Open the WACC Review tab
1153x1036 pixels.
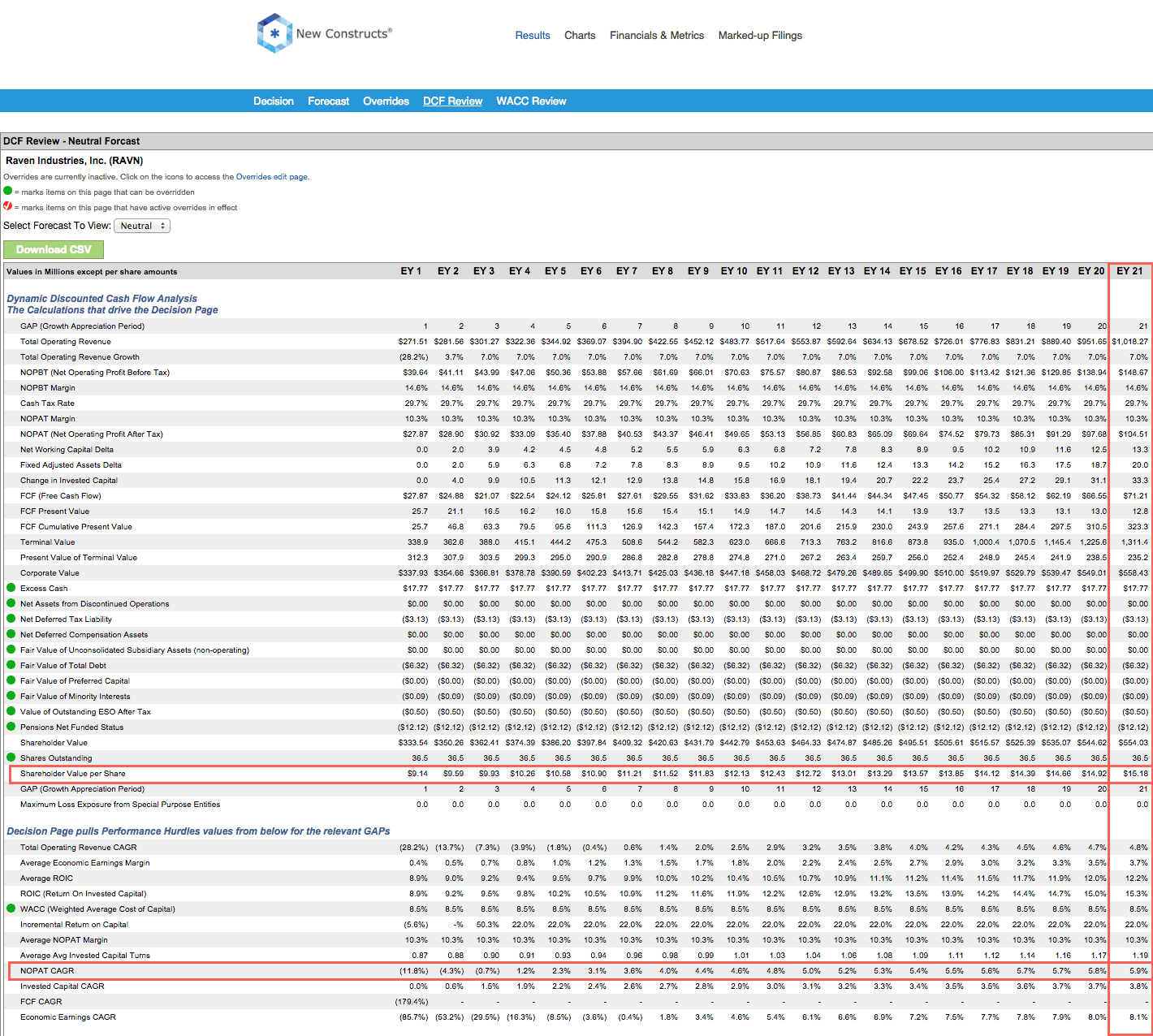point(531,101)
